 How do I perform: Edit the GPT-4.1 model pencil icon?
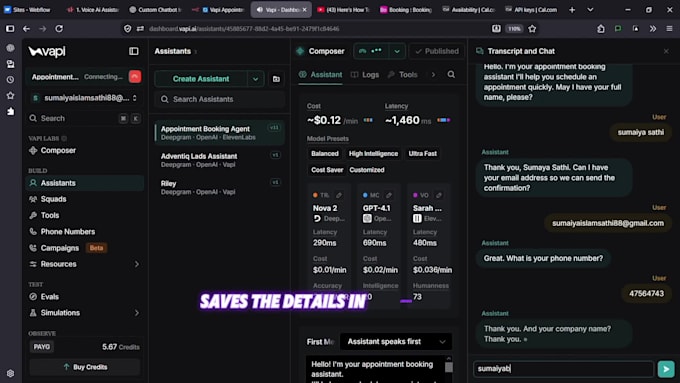click(389, 195)
